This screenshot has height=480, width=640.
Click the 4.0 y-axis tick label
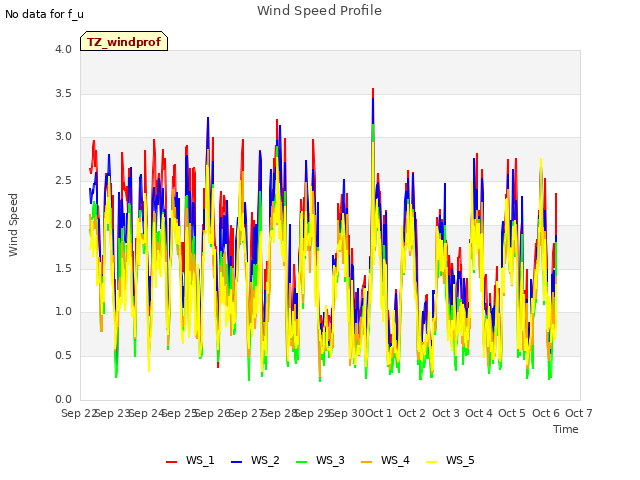[x=64, y=49]
